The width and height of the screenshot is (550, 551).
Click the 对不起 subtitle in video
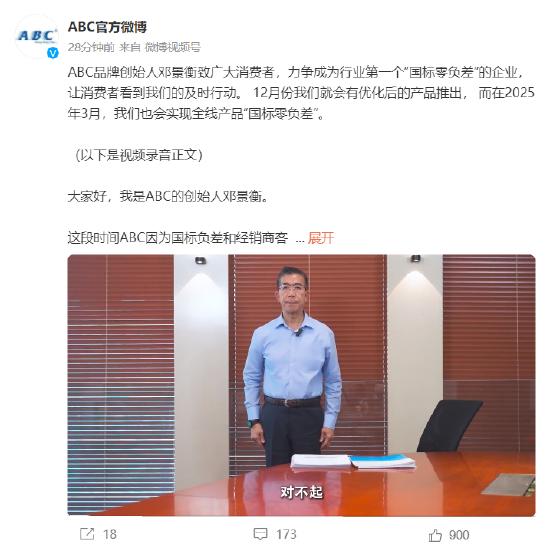click(x=301, y=492)
